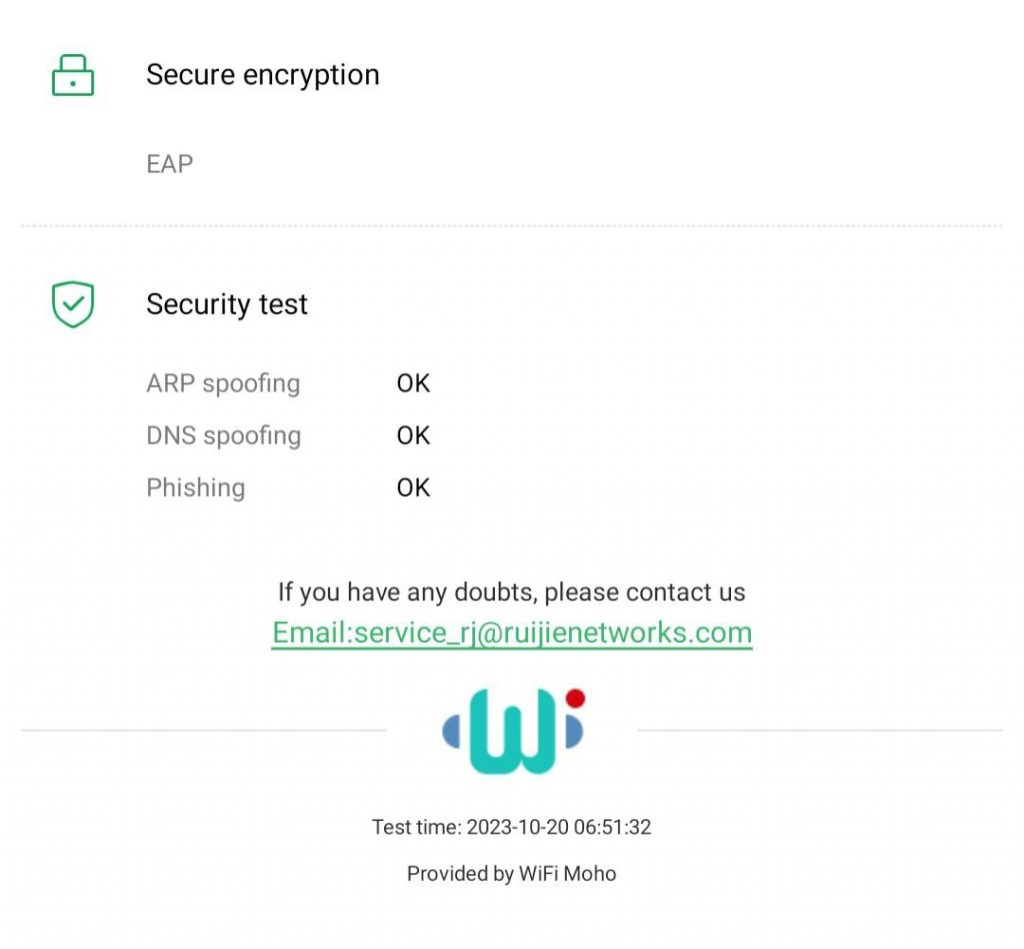Click the ARP spoofing label
The width and height of the screenshot is (1024, 949).
(x=223, y=383)
